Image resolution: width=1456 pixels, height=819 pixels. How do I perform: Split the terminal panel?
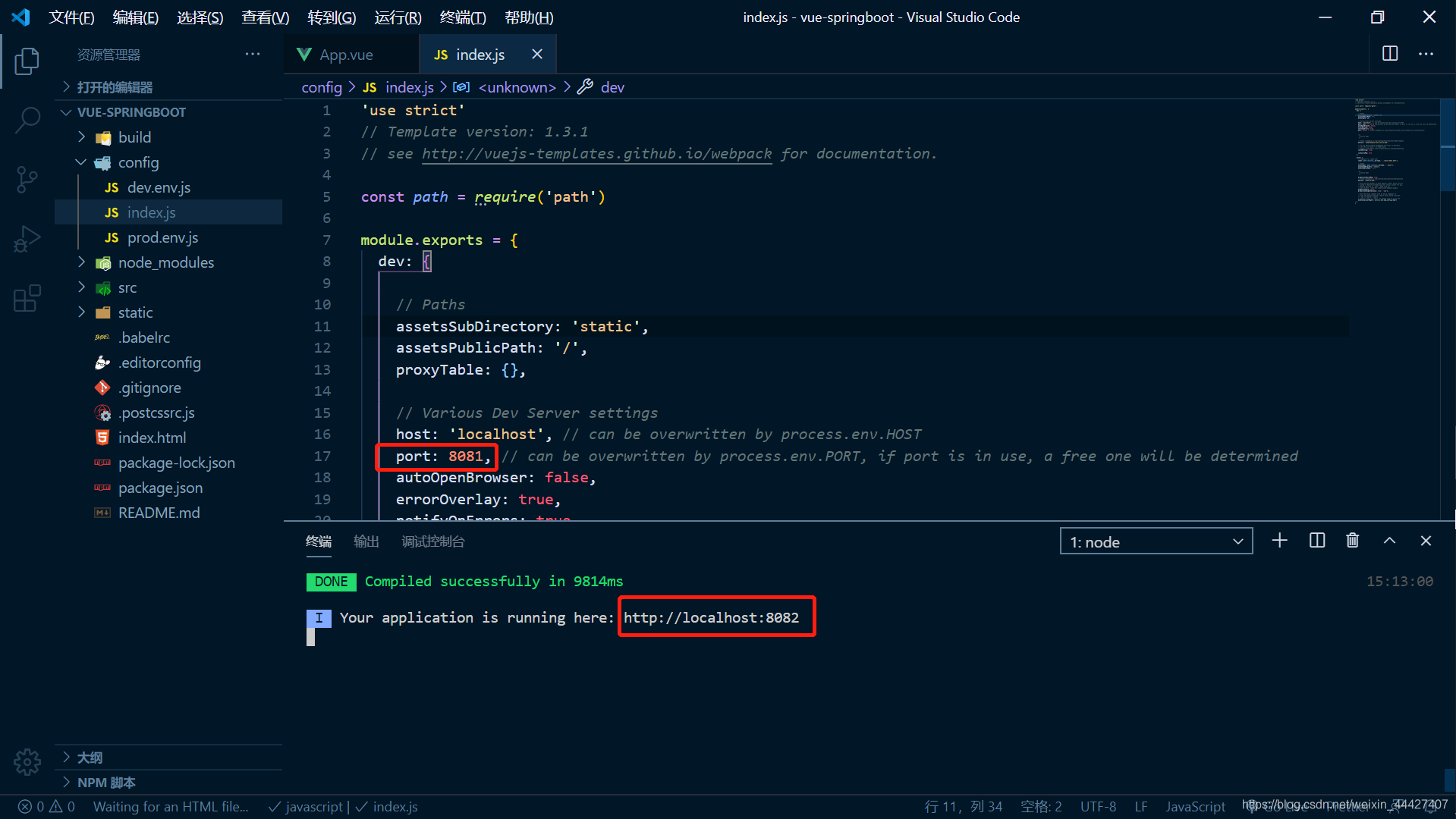[1317, 541]
